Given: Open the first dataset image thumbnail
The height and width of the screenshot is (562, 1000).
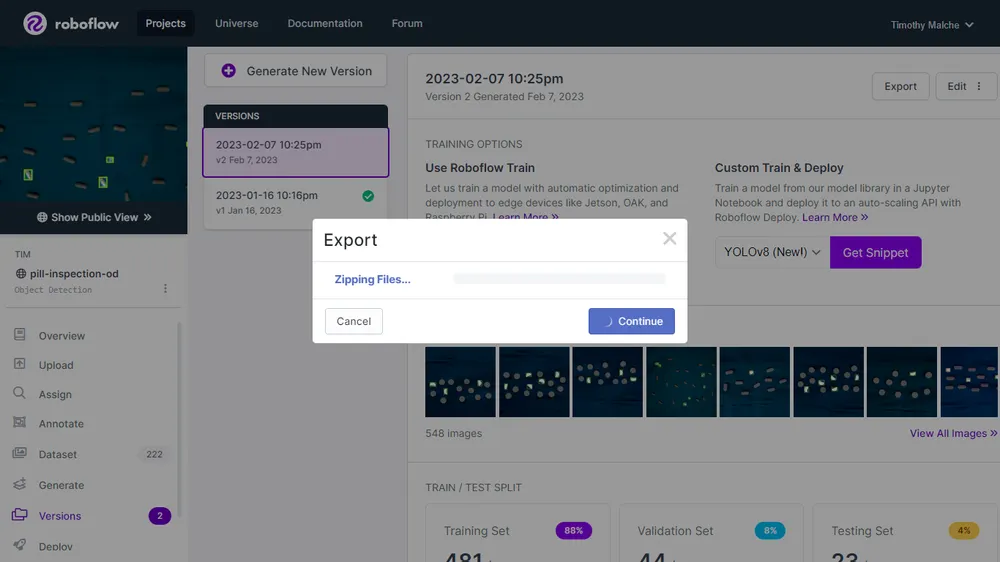Looking at the screenshot, I should click(x=460, y=382).
